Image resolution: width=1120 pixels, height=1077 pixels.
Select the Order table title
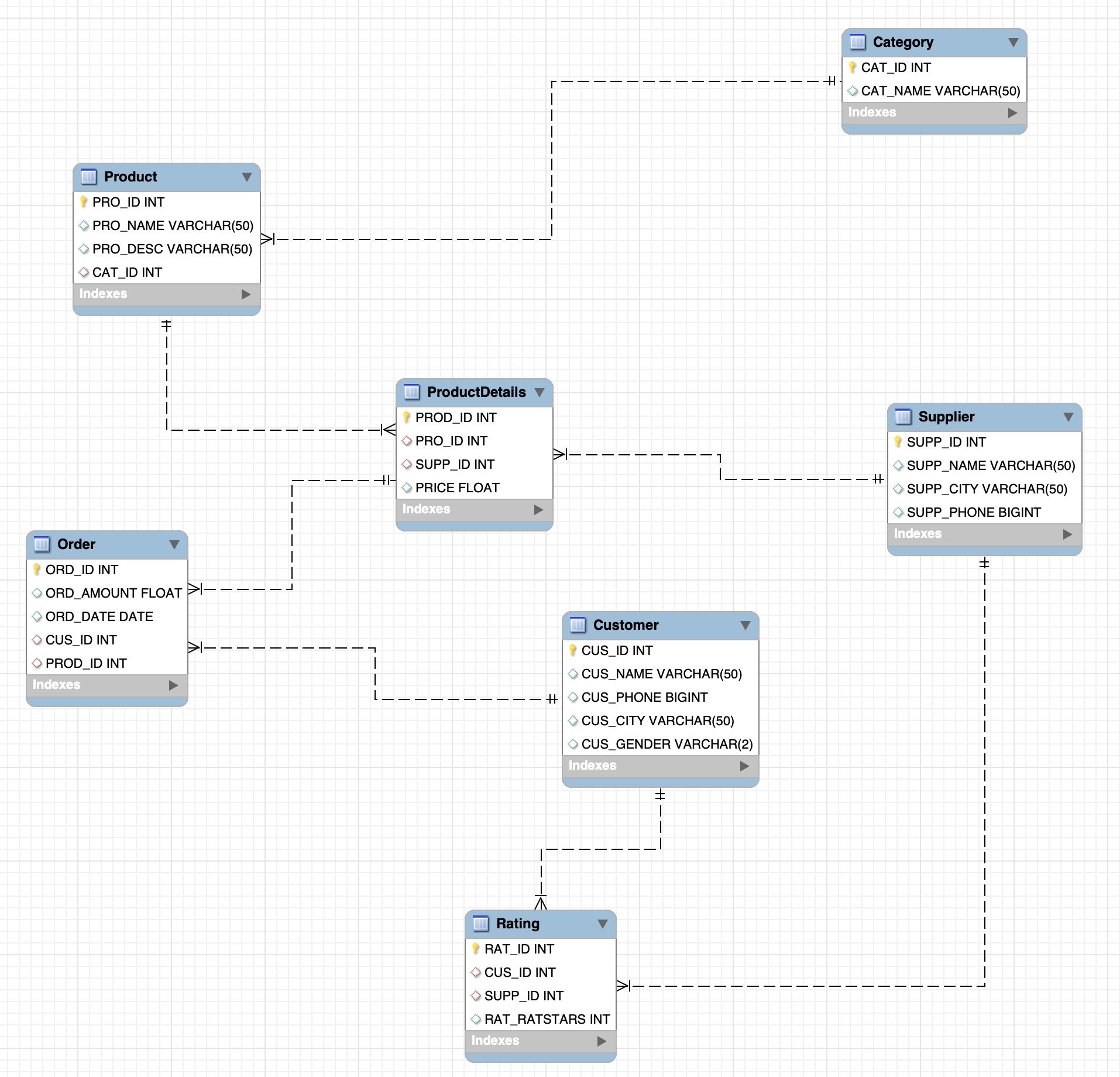pyautogui.click(x=76, y=544)
